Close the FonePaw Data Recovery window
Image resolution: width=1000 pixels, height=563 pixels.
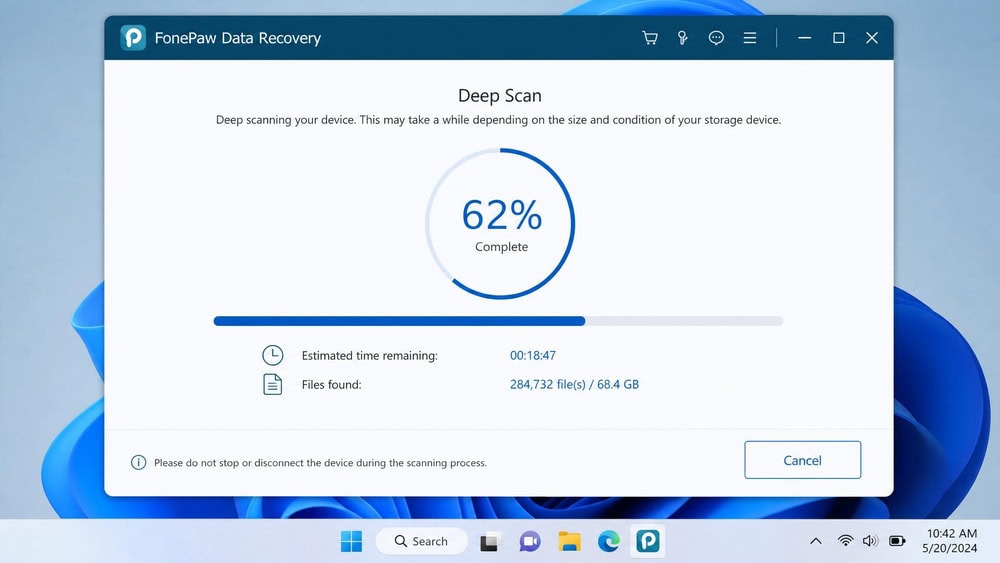(x=872, y=38)
